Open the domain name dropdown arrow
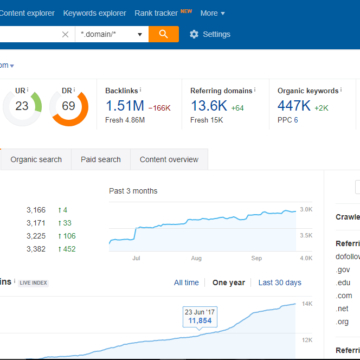Viewport: 360px width, 360px height. pos(12,66)
